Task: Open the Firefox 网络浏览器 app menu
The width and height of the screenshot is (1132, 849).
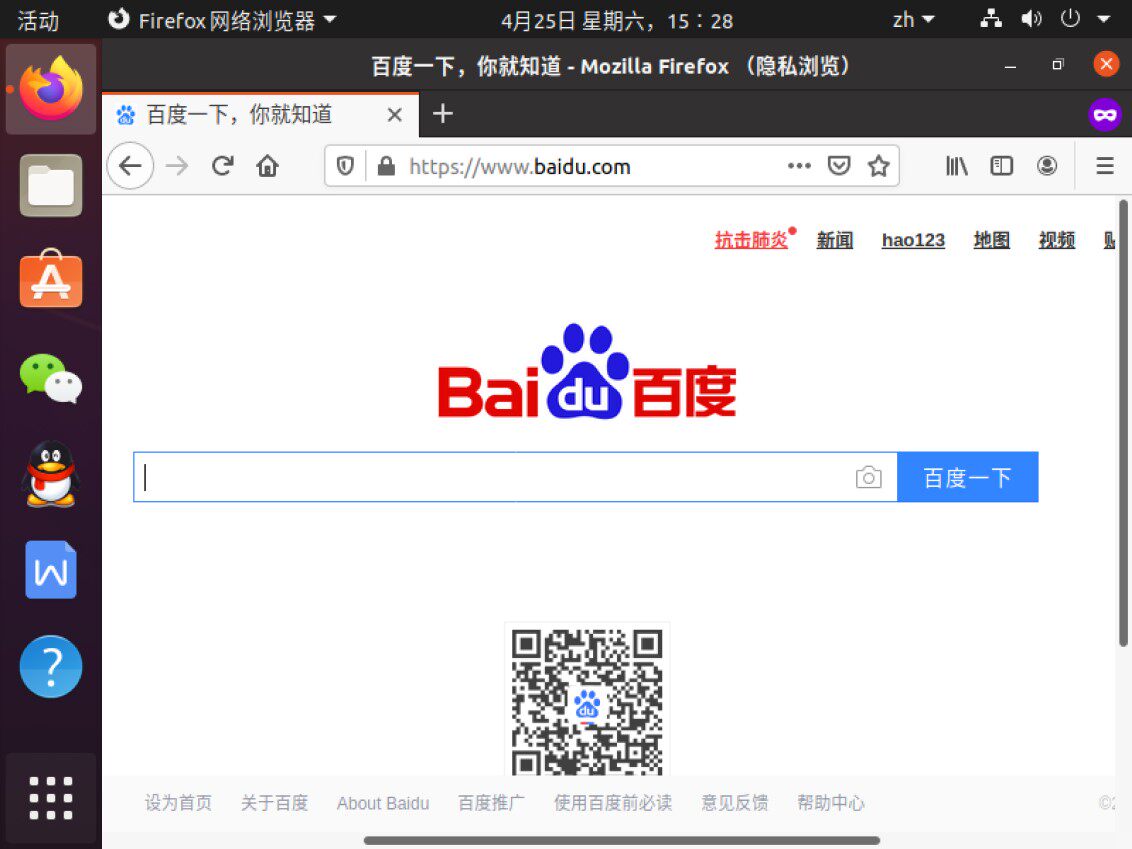Action: (x=222, y=20)
